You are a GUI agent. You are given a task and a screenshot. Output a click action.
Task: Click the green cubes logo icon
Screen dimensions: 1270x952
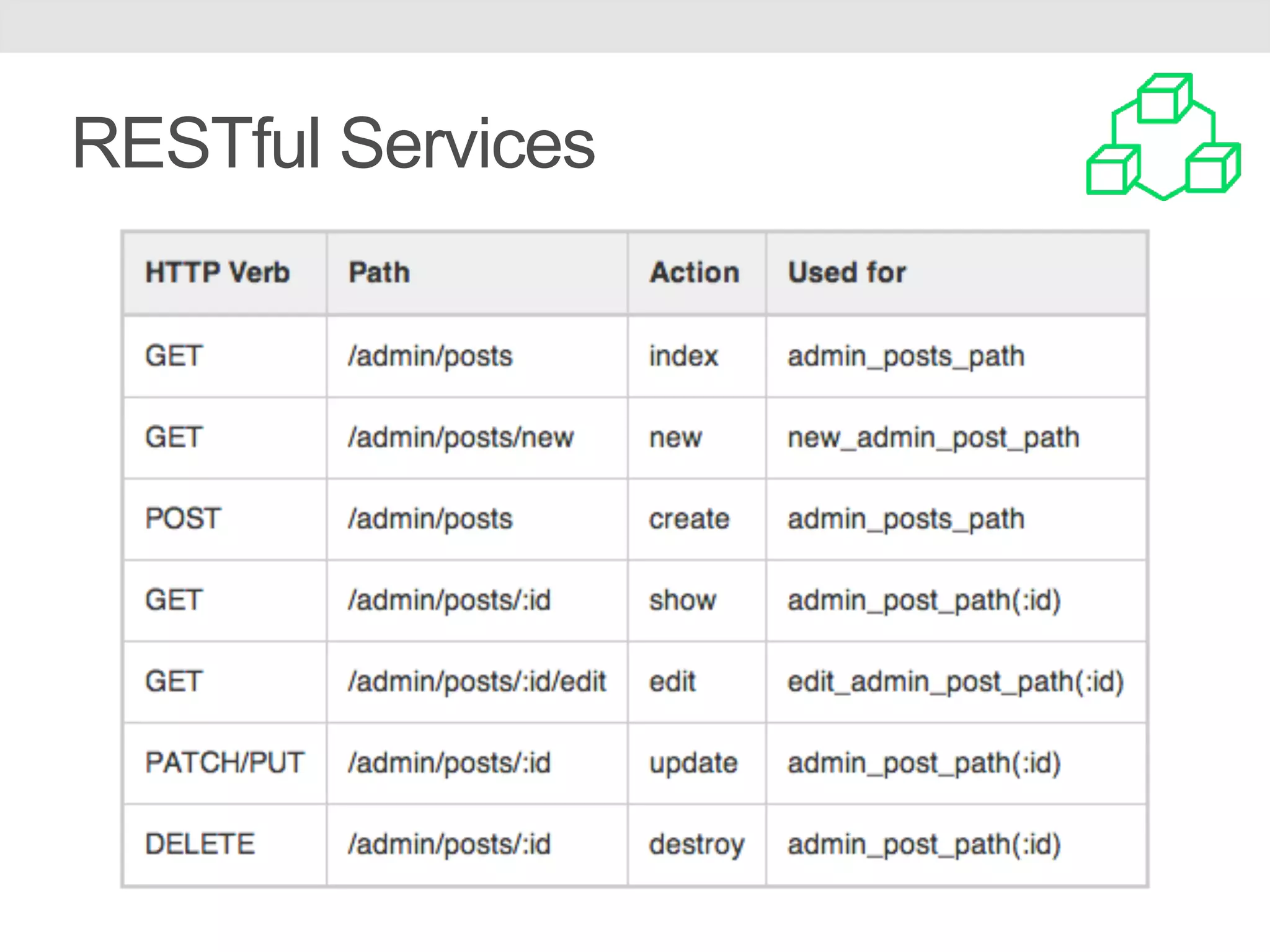[1163, 136]
